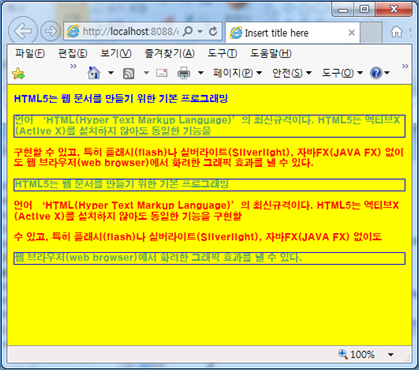This screenshot has width=419, height=370.
Task: Open the Print options dropdown arrow
Action: pyautogui.click(x=200, y=73)
